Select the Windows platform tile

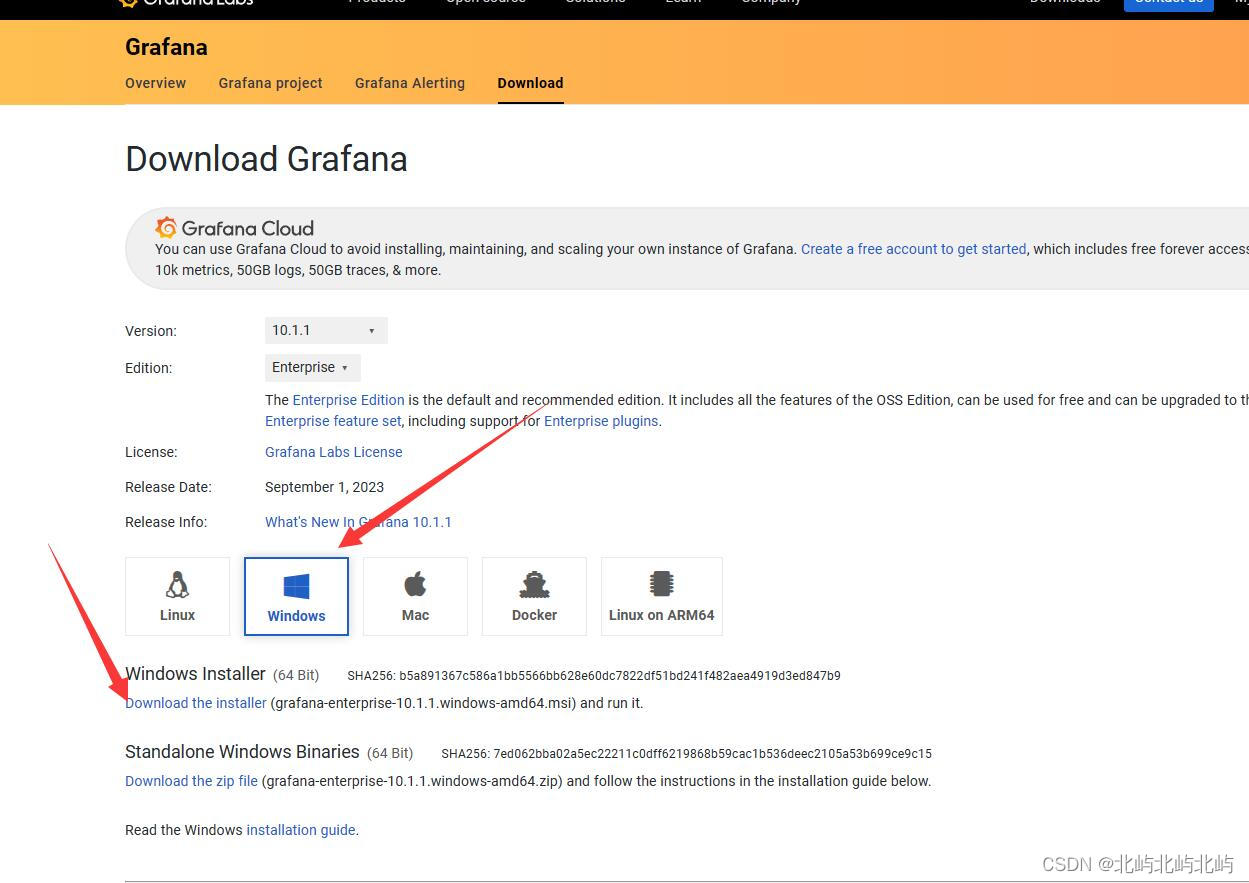296,596
